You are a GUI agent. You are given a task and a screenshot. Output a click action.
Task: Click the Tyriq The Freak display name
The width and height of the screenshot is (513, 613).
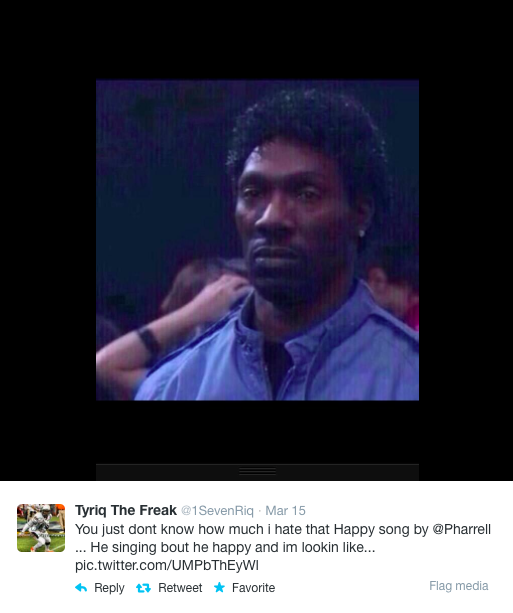pyautogui.click(x=126, y=510)
